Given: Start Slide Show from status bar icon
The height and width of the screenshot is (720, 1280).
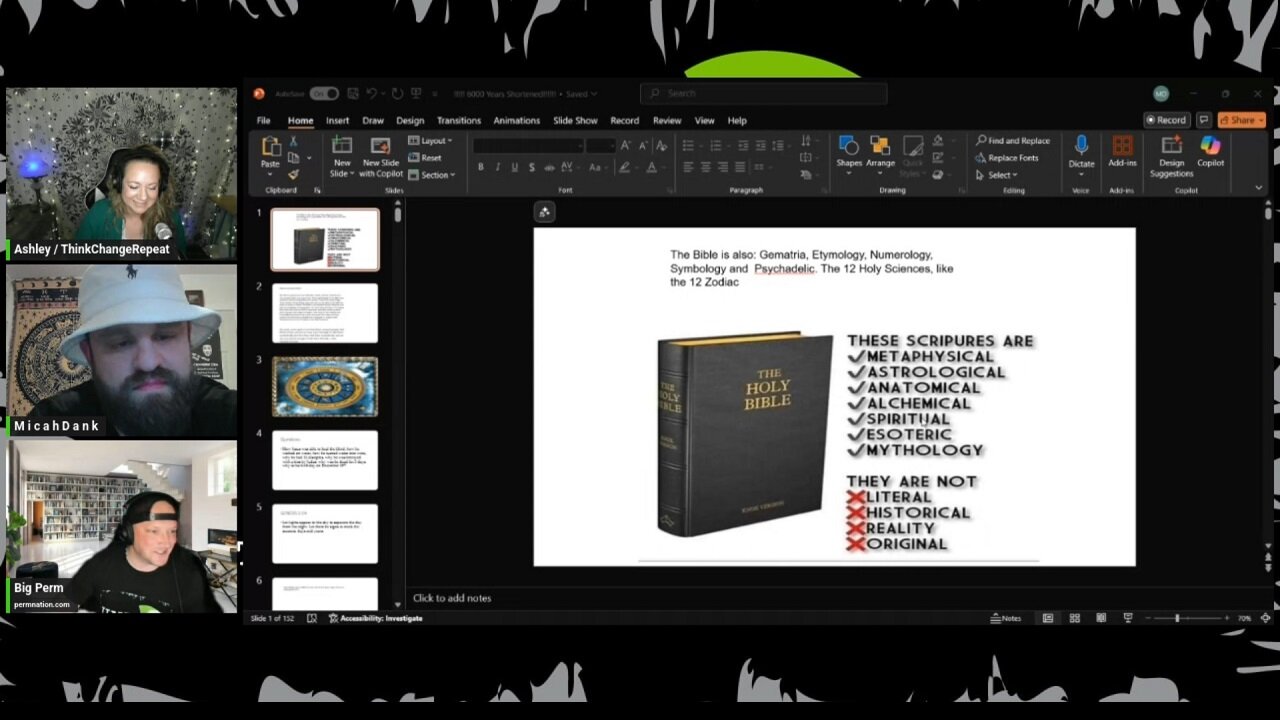Looking at the screenshot, I should (x=1128, y=619).
